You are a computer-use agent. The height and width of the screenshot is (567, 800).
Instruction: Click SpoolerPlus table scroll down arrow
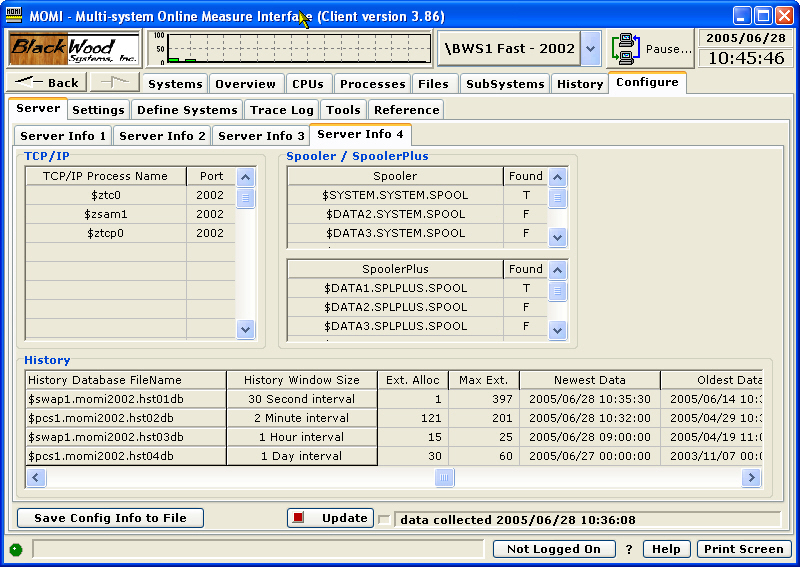click(x=558, y=330)
